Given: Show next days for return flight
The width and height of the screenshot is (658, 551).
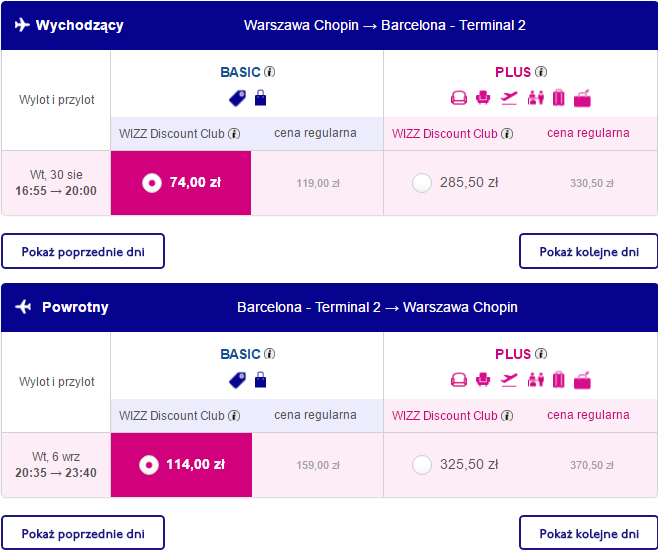Looking at the screenshot, I should [589, 533].
